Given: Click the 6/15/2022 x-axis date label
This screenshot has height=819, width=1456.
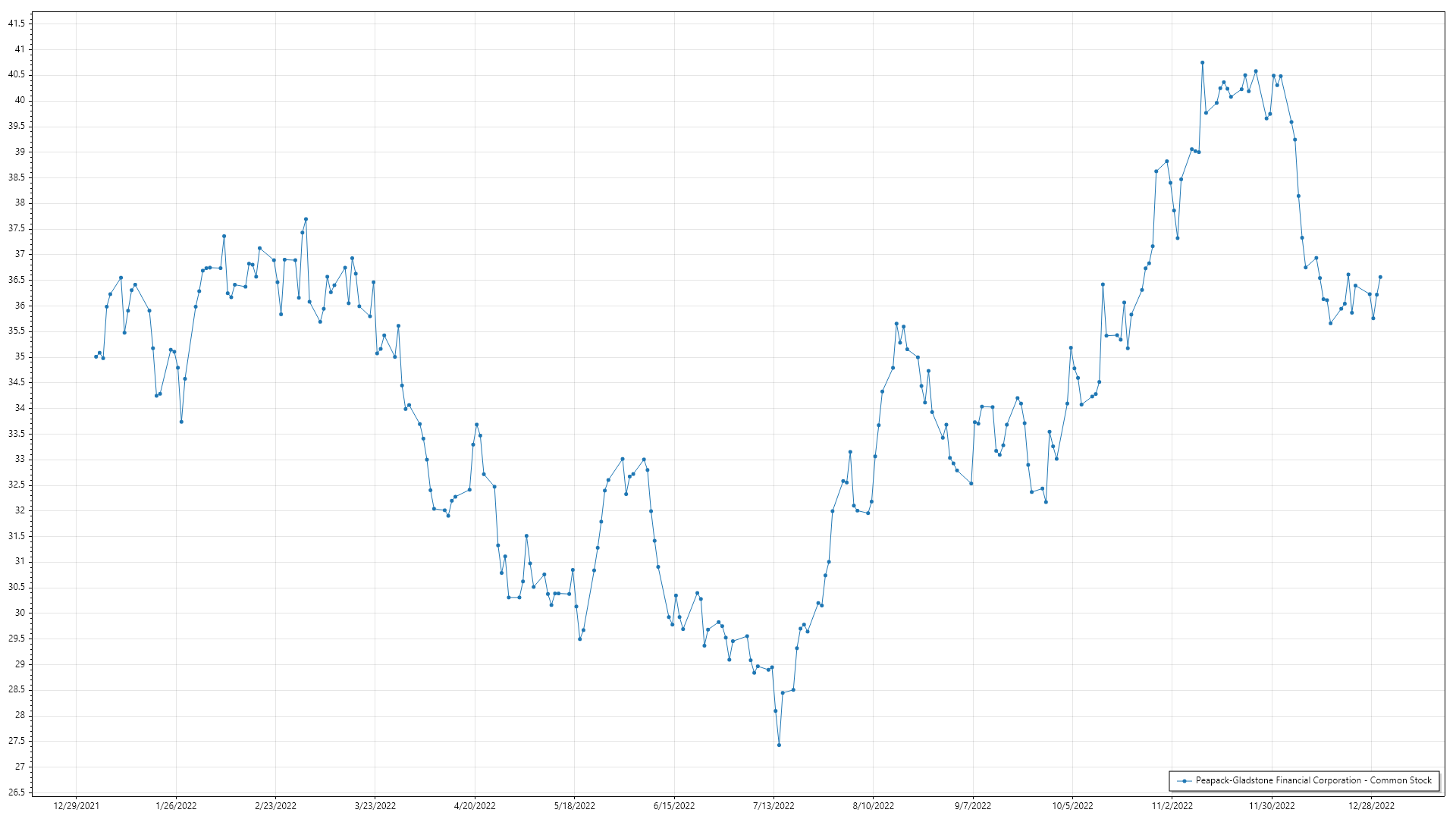Looking at the screenshot, I should (x=674, y=805).
